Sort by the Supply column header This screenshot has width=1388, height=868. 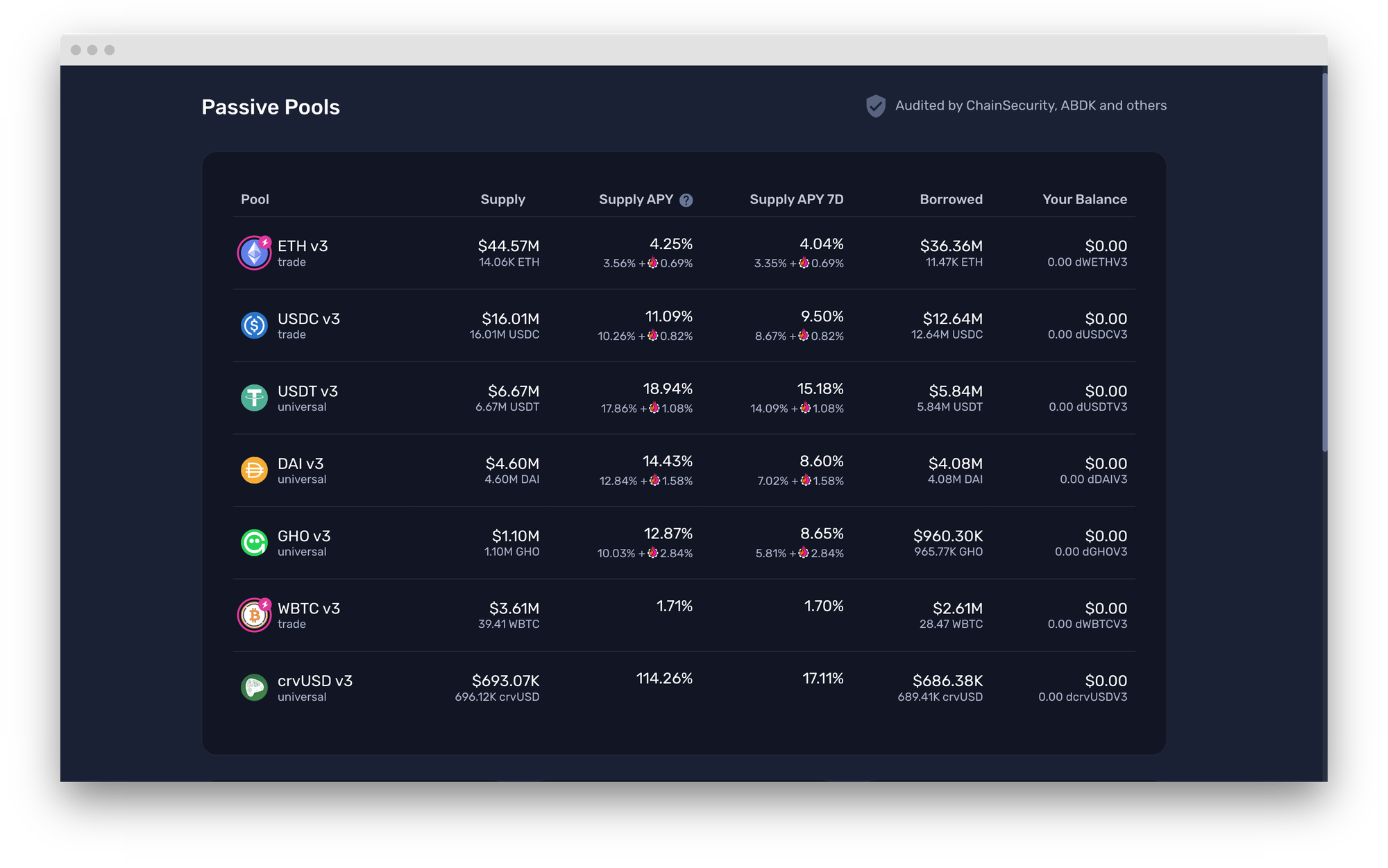[502, 200]
